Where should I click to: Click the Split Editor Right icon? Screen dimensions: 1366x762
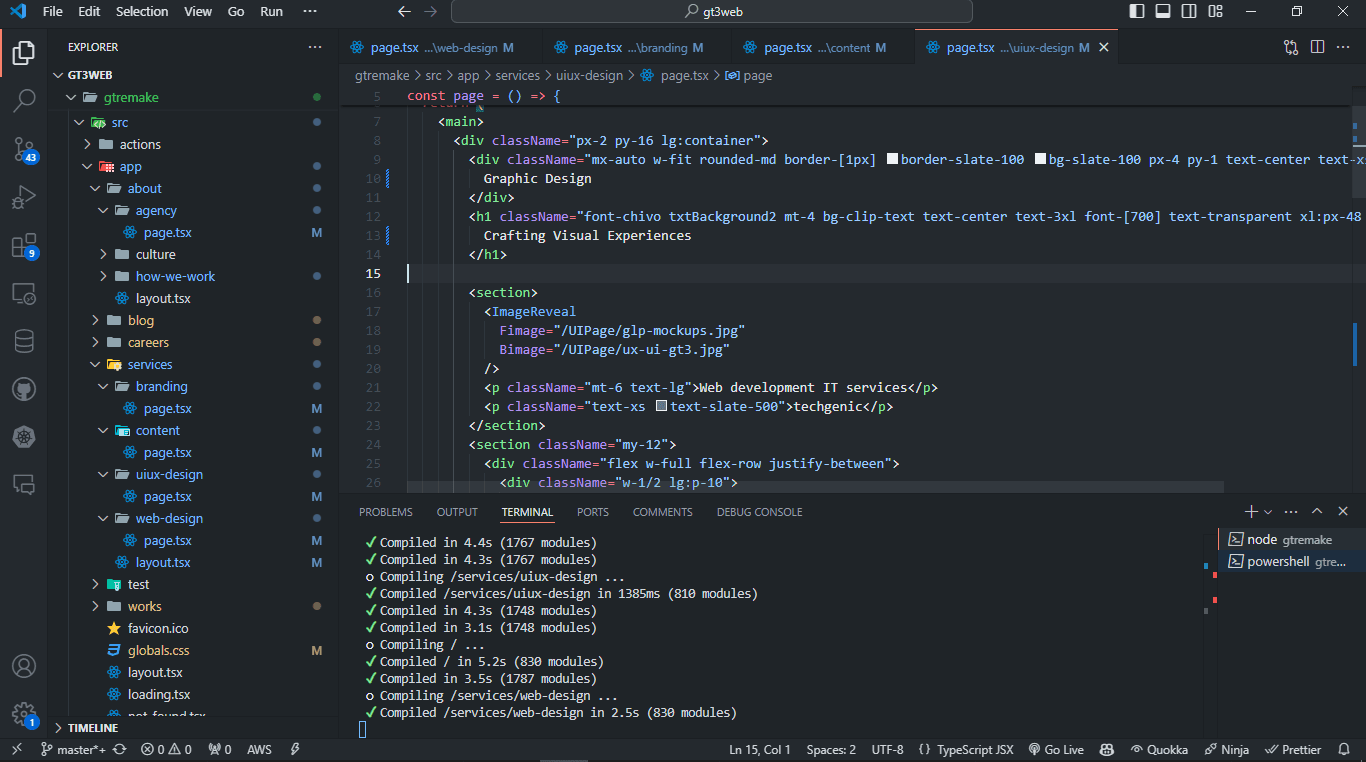pyautogui.click(x=1317, y=47)
